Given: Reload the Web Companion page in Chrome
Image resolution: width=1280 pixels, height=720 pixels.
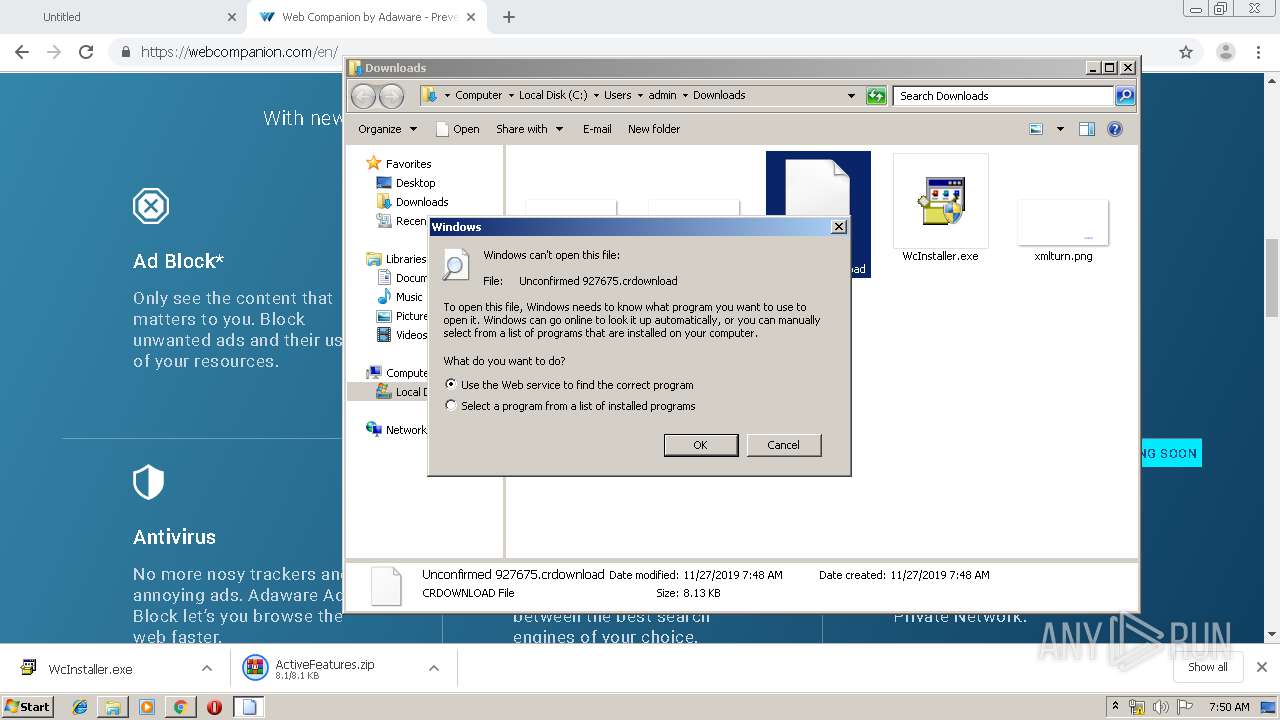Looking at the screenshot, I should click(86, 52).
